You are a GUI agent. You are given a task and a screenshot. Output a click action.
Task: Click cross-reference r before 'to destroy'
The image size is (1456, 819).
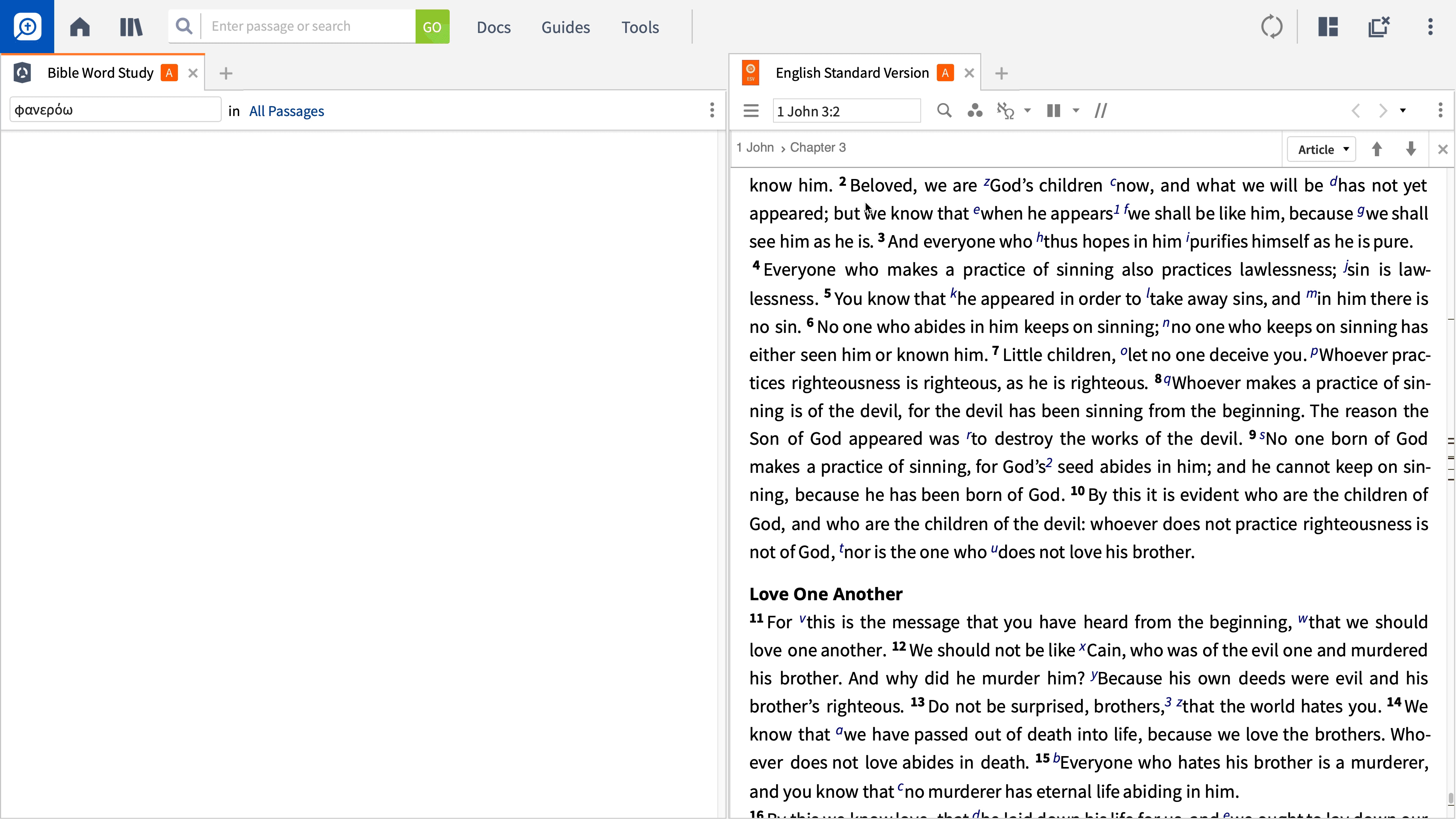click(968, 435)
